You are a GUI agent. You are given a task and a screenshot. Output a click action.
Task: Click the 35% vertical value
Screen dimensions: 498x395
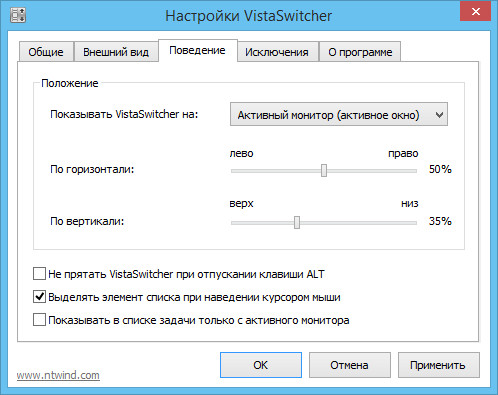click(440, 221)
